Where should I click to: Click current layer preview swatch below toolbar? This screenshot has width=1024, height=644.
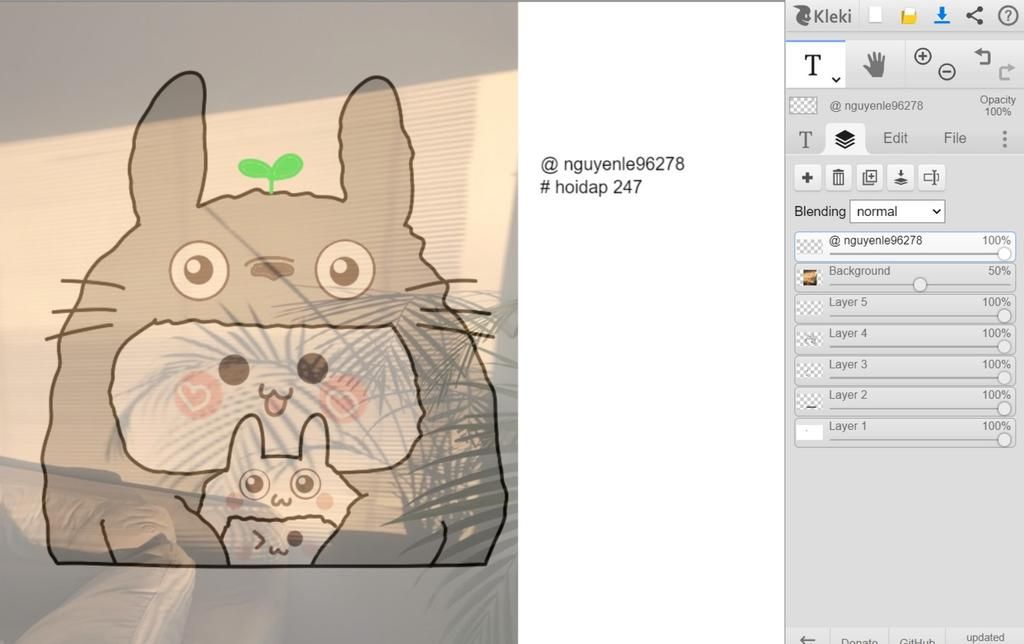coord(803,105)
